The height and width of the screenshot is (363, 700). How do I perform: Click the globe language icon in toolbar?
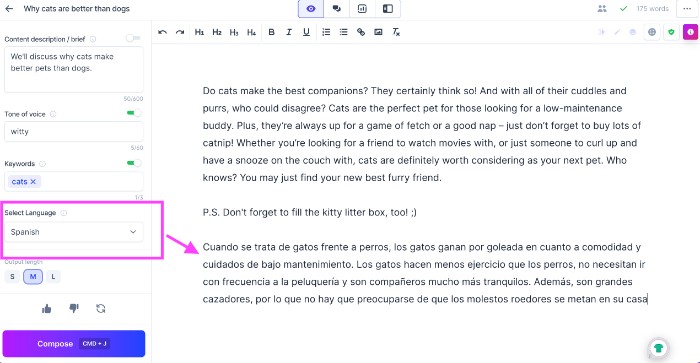(x=652, y=32)
